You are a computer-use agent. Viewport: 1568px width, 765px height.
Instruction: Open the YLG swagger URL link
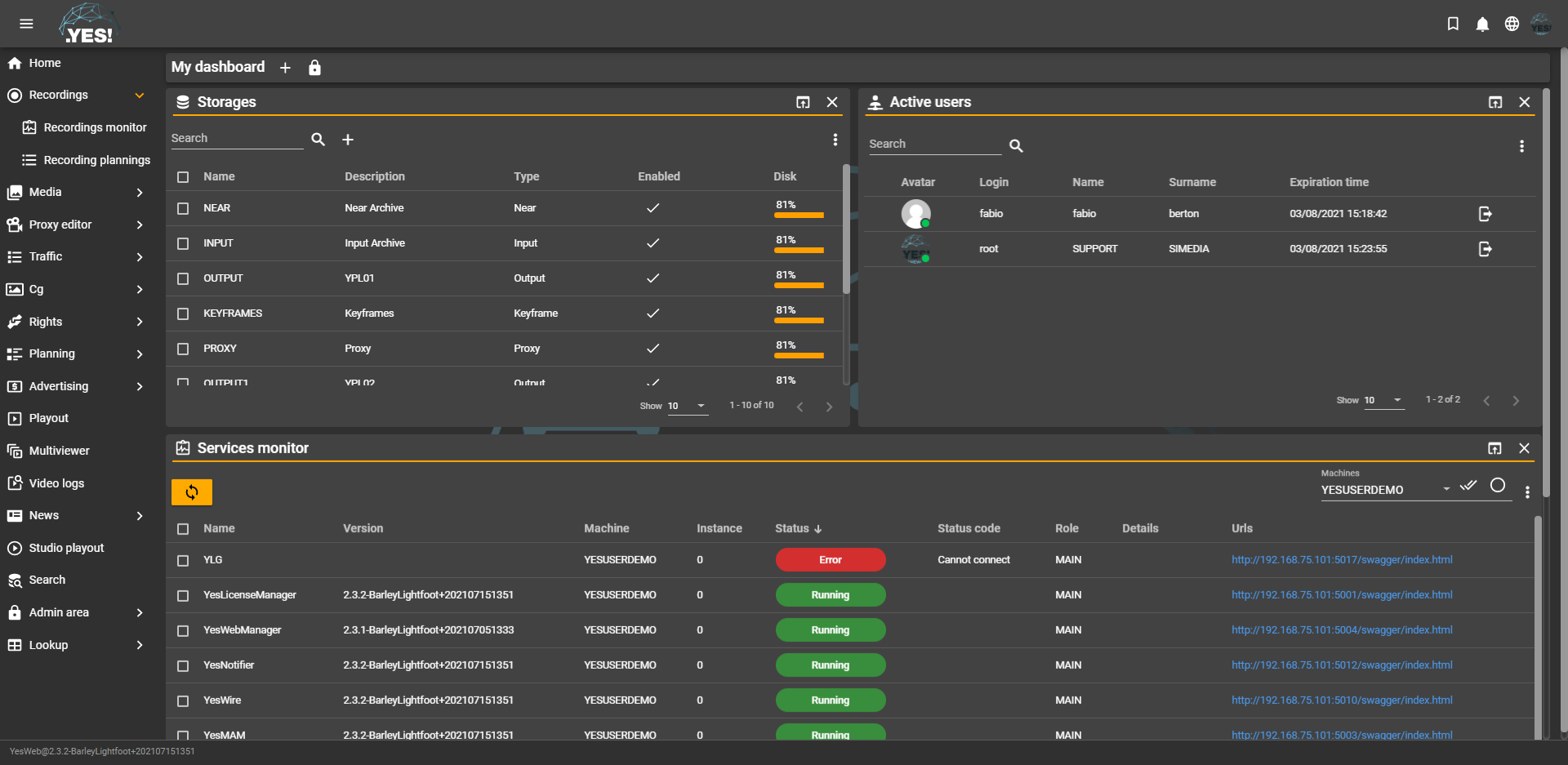pos(1342,560)
